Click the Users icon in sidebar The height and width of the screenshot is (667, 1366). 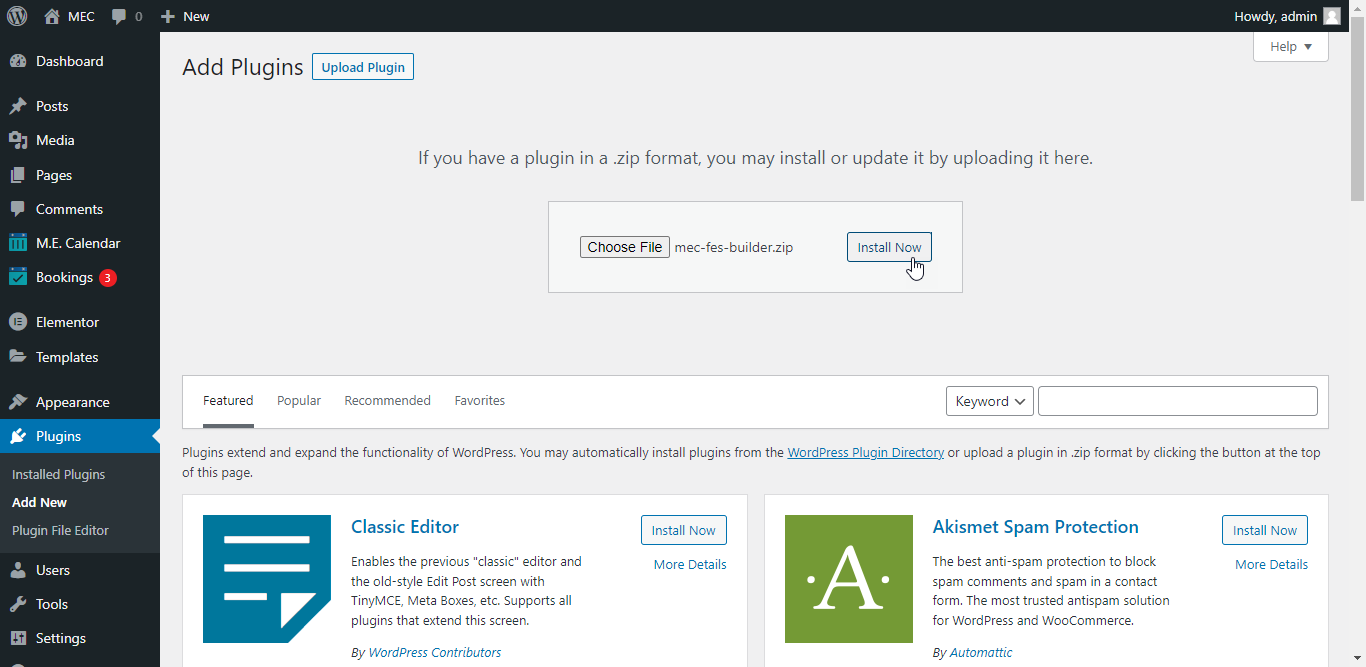pyautogui.click(x=18, y=570)
